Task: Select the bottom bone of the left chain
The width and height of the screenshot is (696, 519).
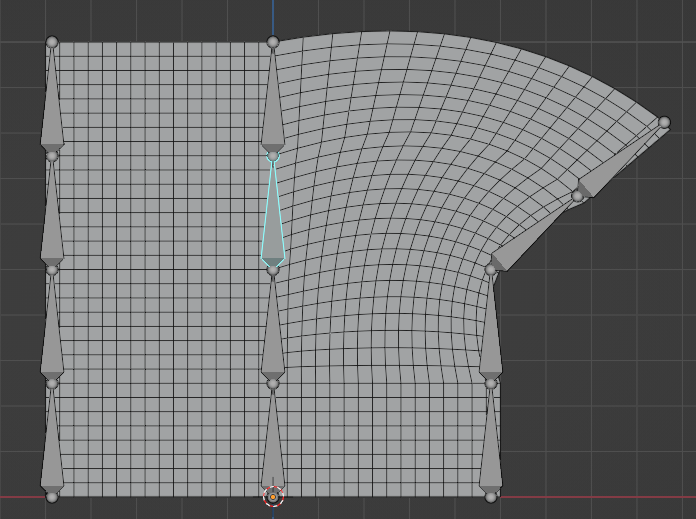Action: pos(52,448)
